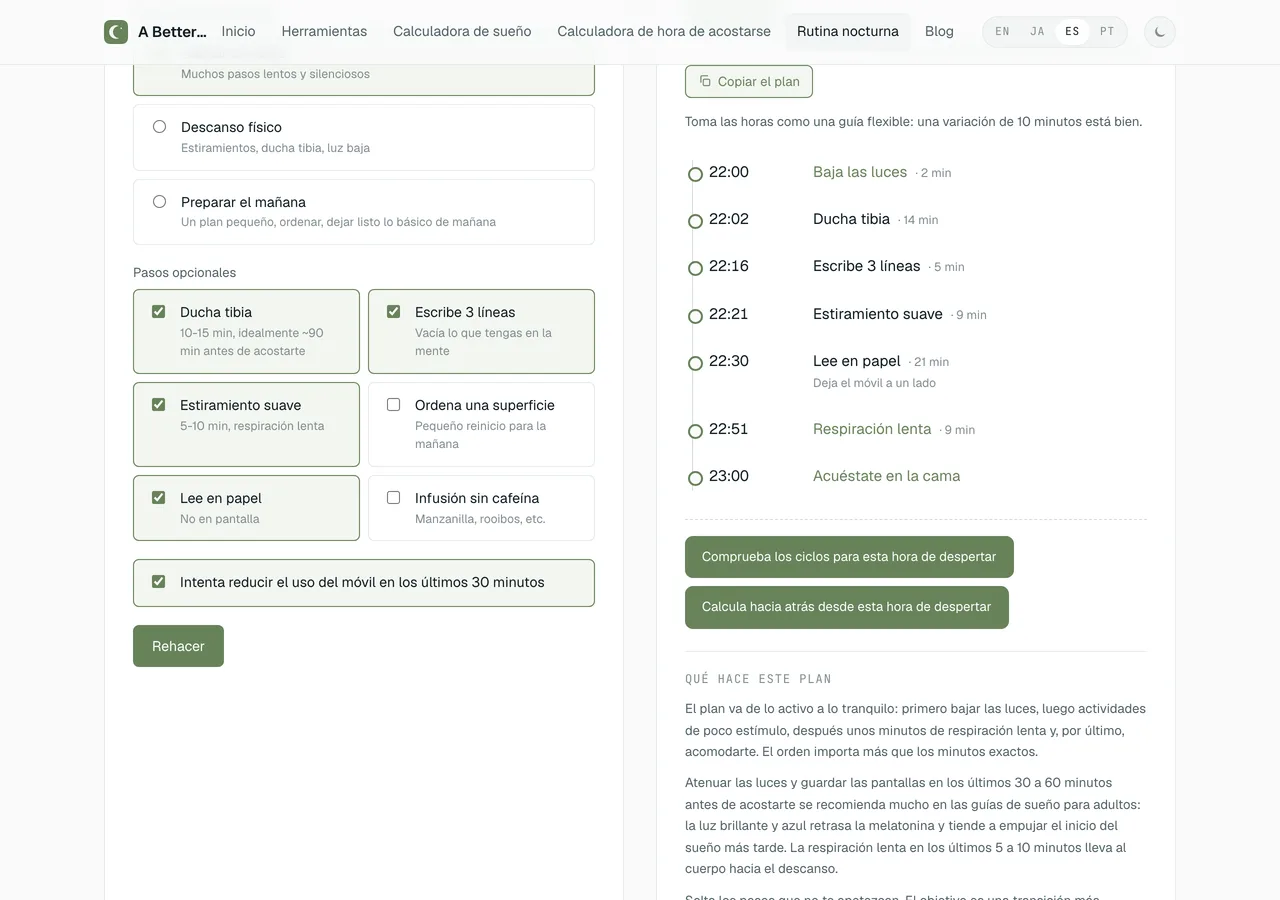1280x900 pixels.
Task: Click the 22:30 timeline marker circle
Action: point(695,363)
